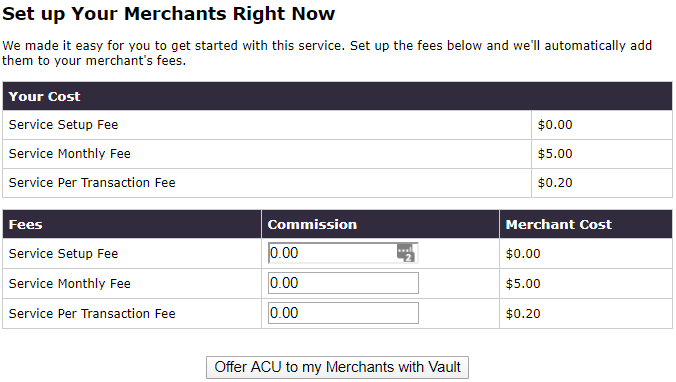Click the password manager icon in Setup Fee field
This screenshot has height=382, width=676.
[x=406, y=253]
